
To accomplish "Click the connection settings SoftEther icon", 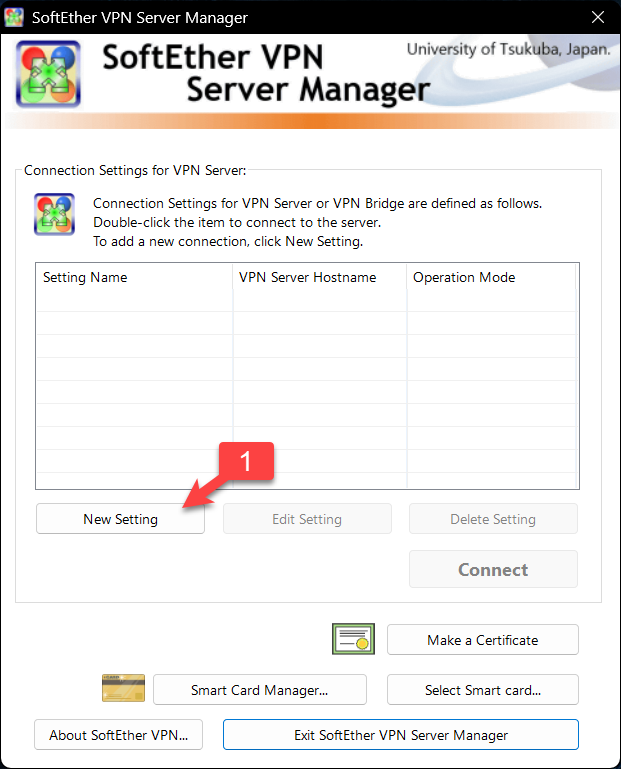I will coord(54,214).
